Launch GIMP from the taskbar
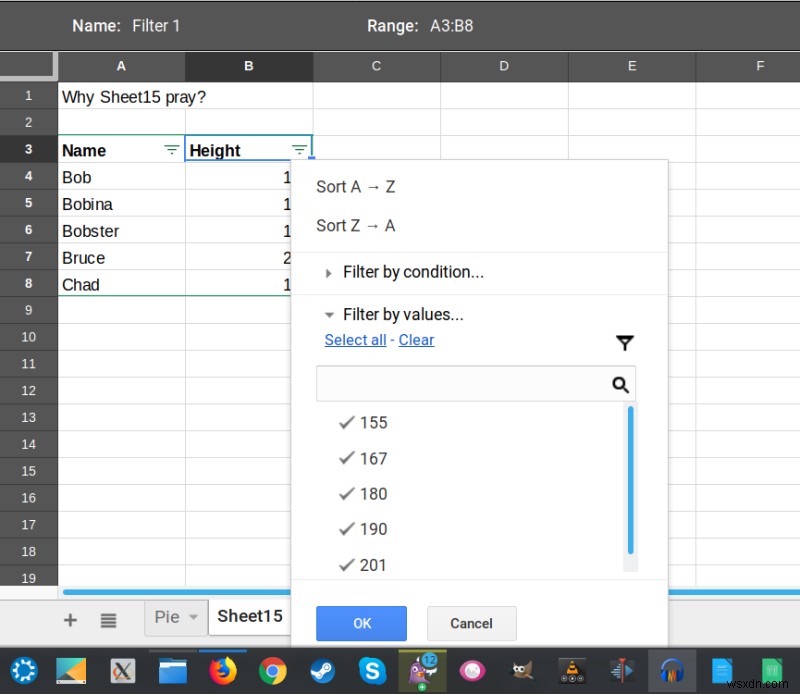Viewport: 800px width, 694px height. click(x=522, y=671)
